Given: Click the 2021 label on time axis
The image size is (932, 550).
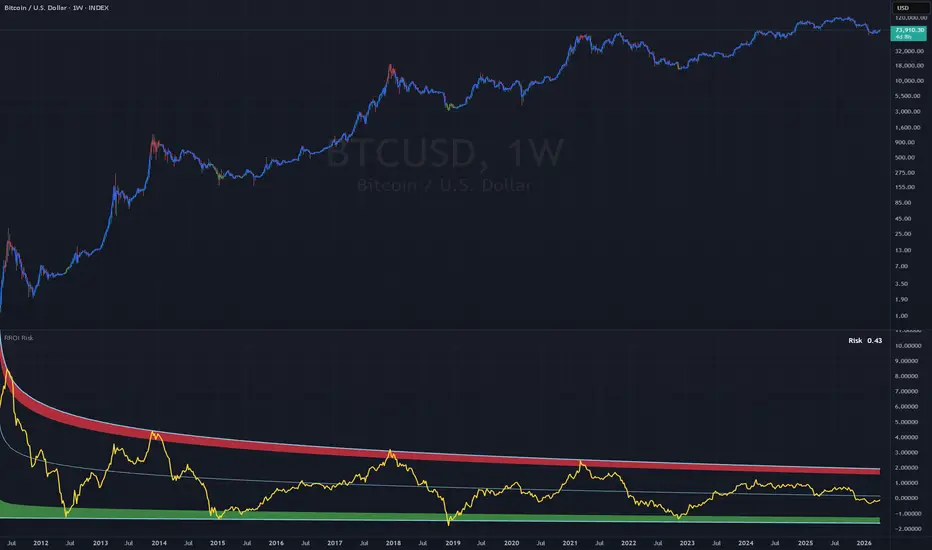Looking at the screenshot, I should coord(570,543).
